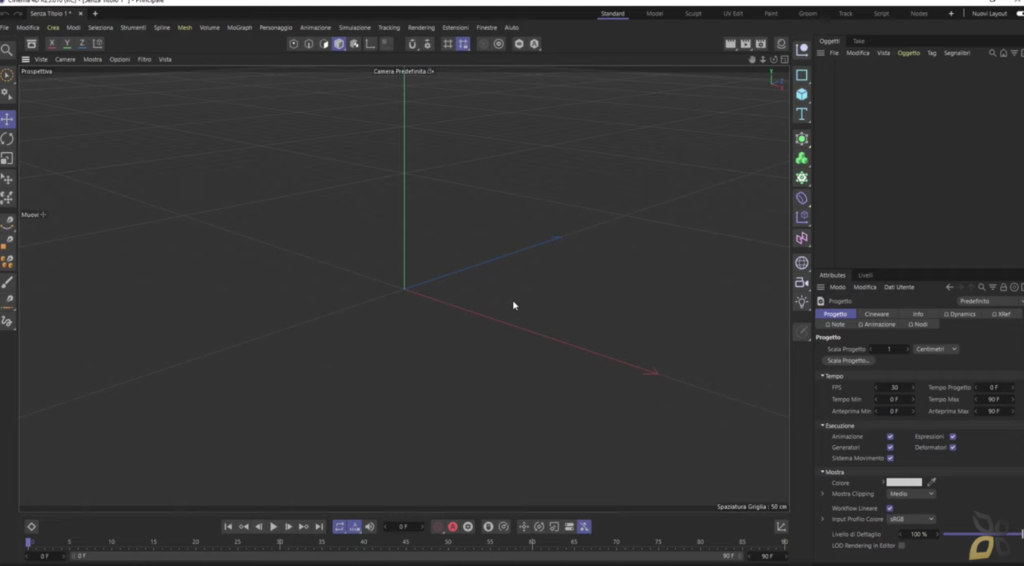The height and width of the screenshot is (566, 1024).
Task: Toggle playback sound with the speaker icon
Action: [370, 527]
